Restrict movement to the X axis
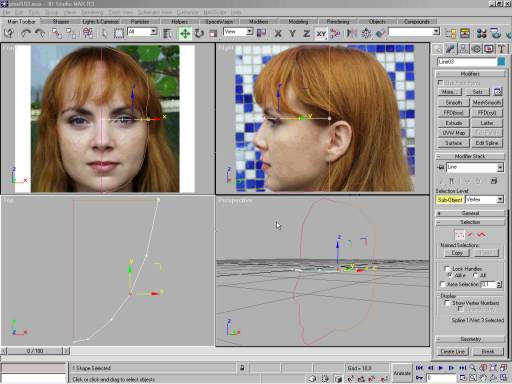This screenshot has width=512, height=384. (x=278, y=33)
